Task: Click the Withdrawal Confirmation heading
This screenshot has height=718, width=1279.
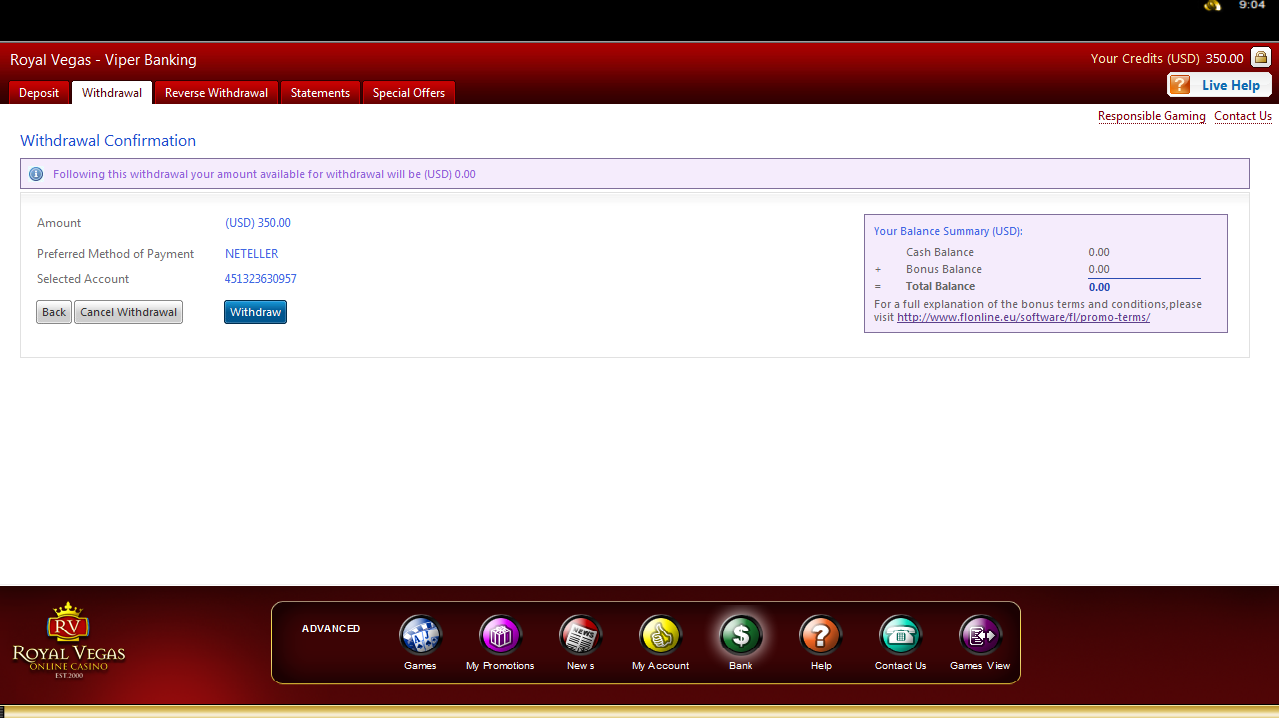Action: coord(108,141)
